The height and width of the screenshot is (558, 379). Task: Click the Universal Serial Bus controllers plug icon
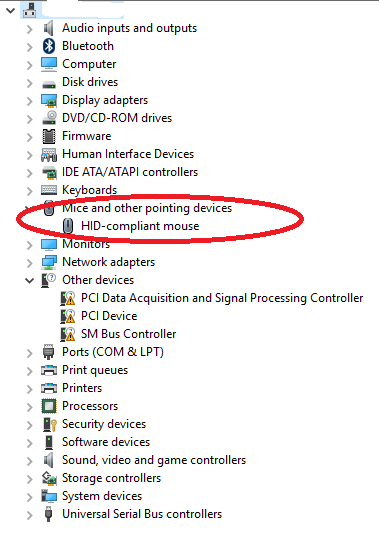[49, 514]
